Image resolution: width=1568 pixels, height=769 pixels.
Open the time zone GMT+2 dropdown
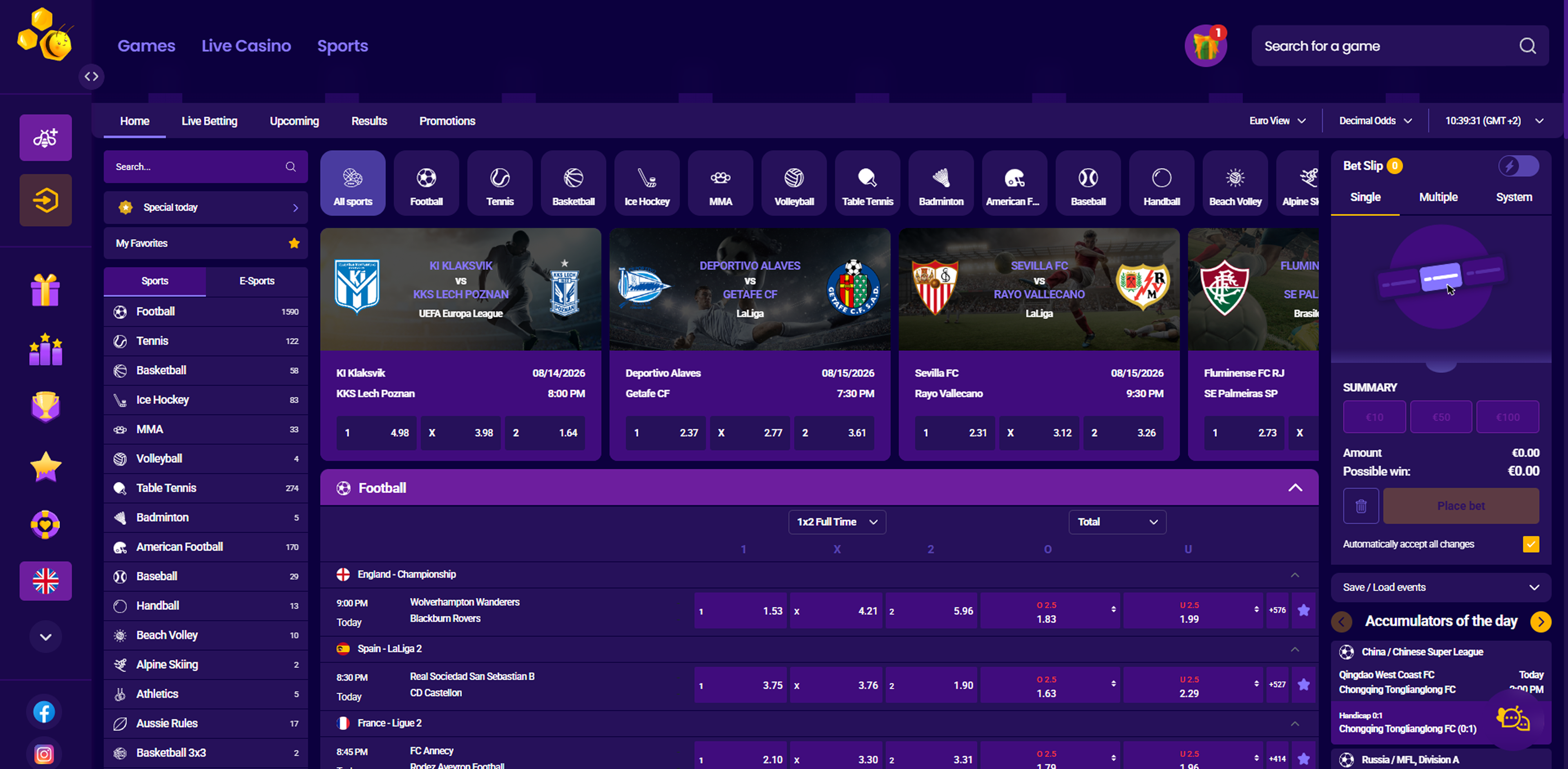tap(1494, 121)
